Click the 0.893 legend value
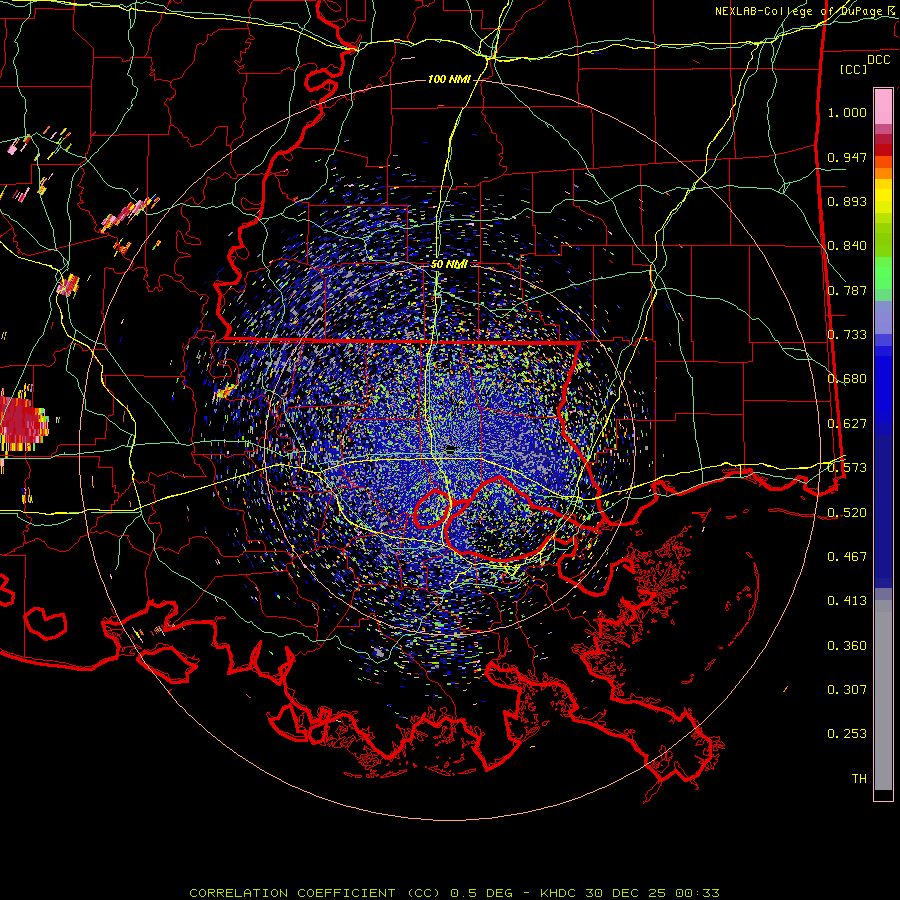Viewport: 900px width, 900px height. [847, 201]
